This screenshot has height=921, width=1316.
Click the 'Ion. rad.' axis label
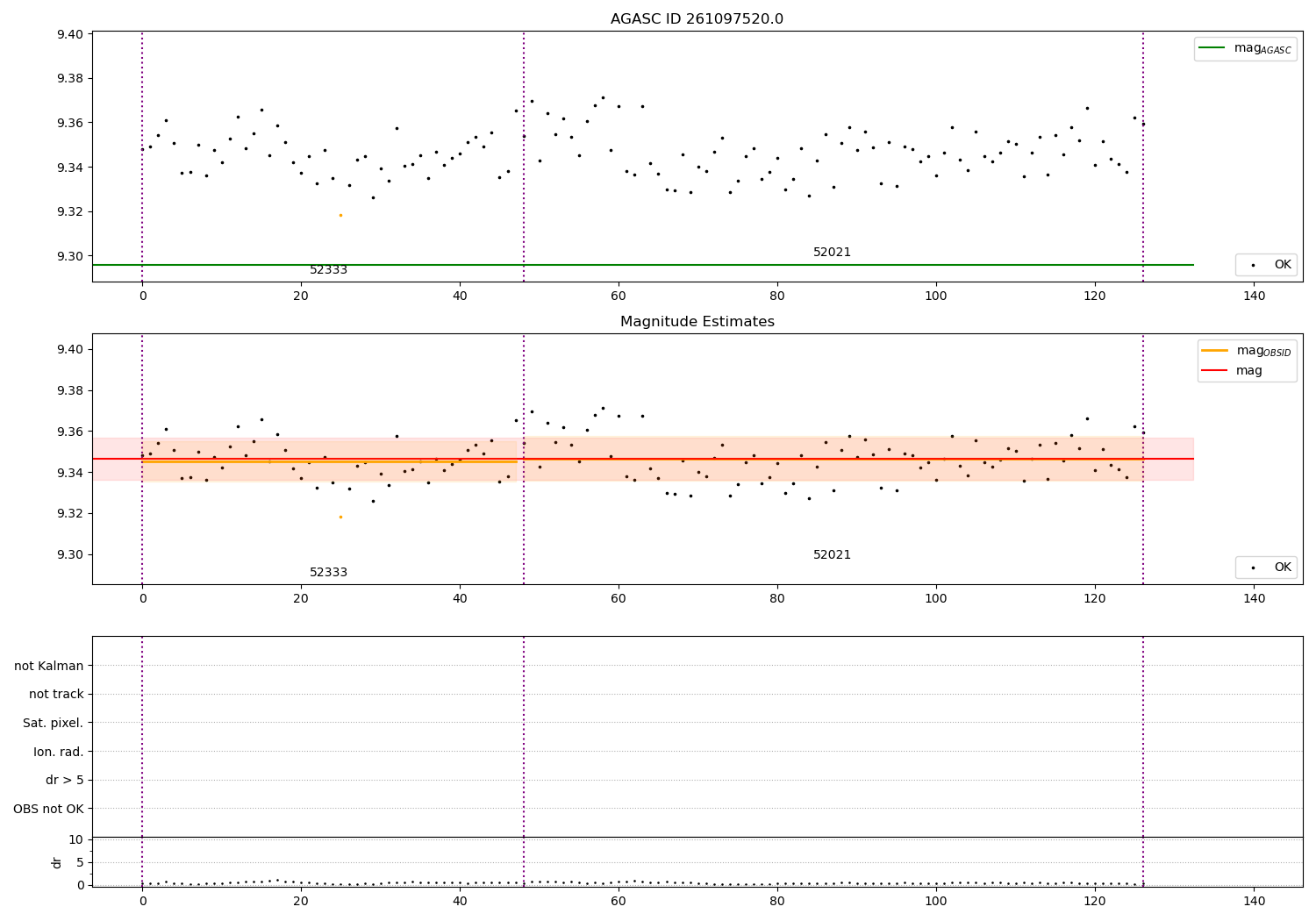pyautogui.click(x=59, y=752)
